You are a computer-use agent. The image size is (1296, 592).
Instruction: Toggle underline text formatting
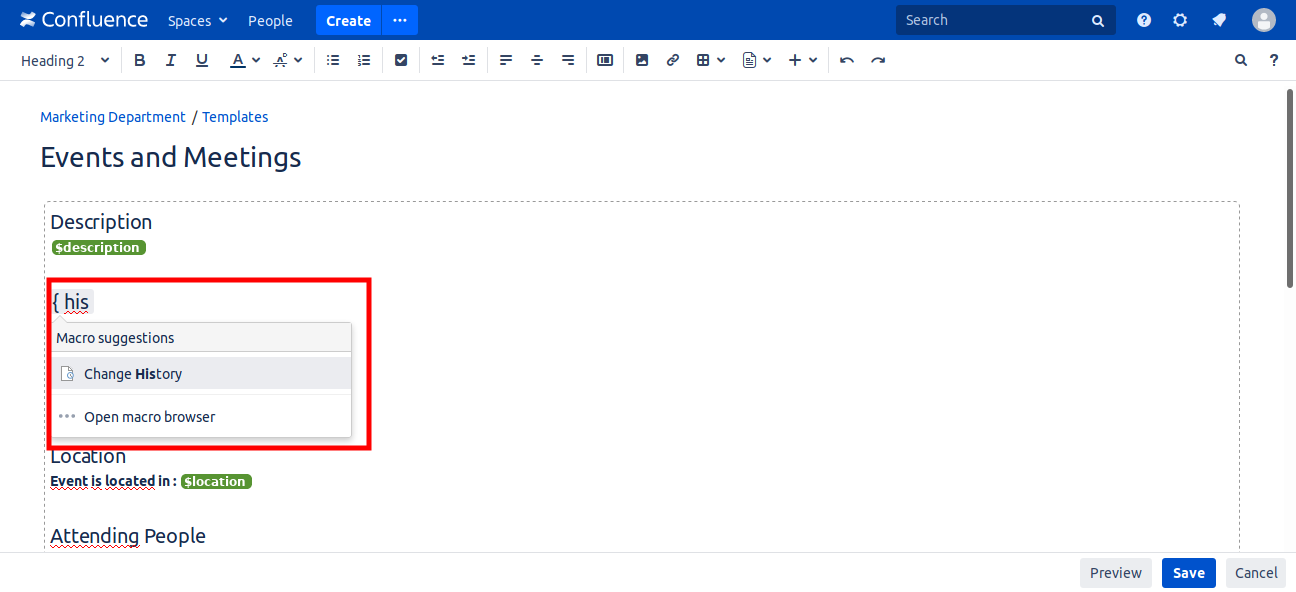coord(202,60)
